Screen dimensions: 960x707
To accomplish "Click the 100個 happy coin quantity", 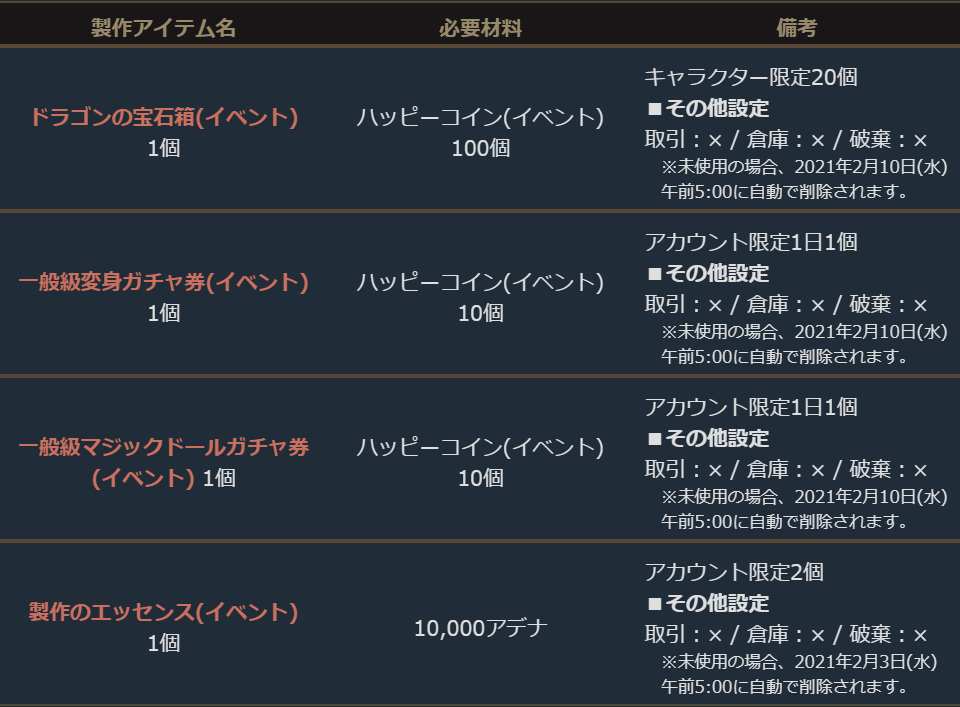I will pos(480,148).
